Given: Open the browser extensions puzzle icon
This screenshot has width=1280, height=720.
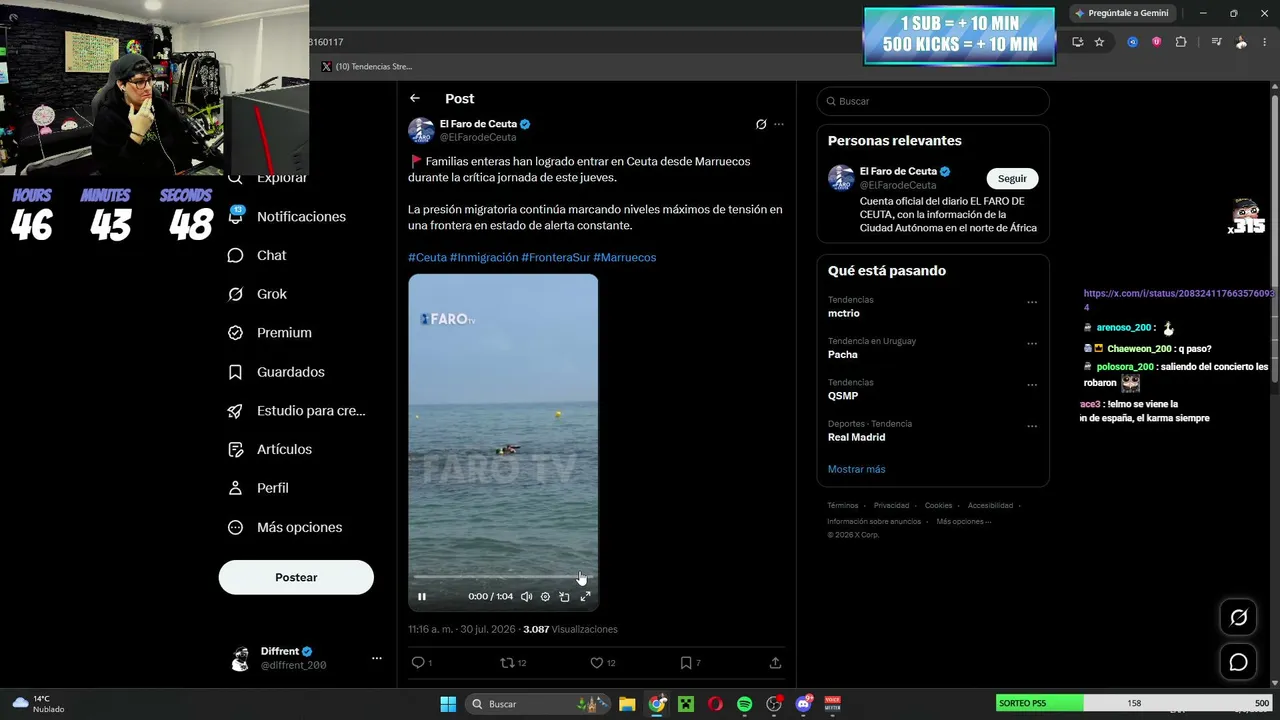Looking at the screenshot, I should tap(1181, 42).
